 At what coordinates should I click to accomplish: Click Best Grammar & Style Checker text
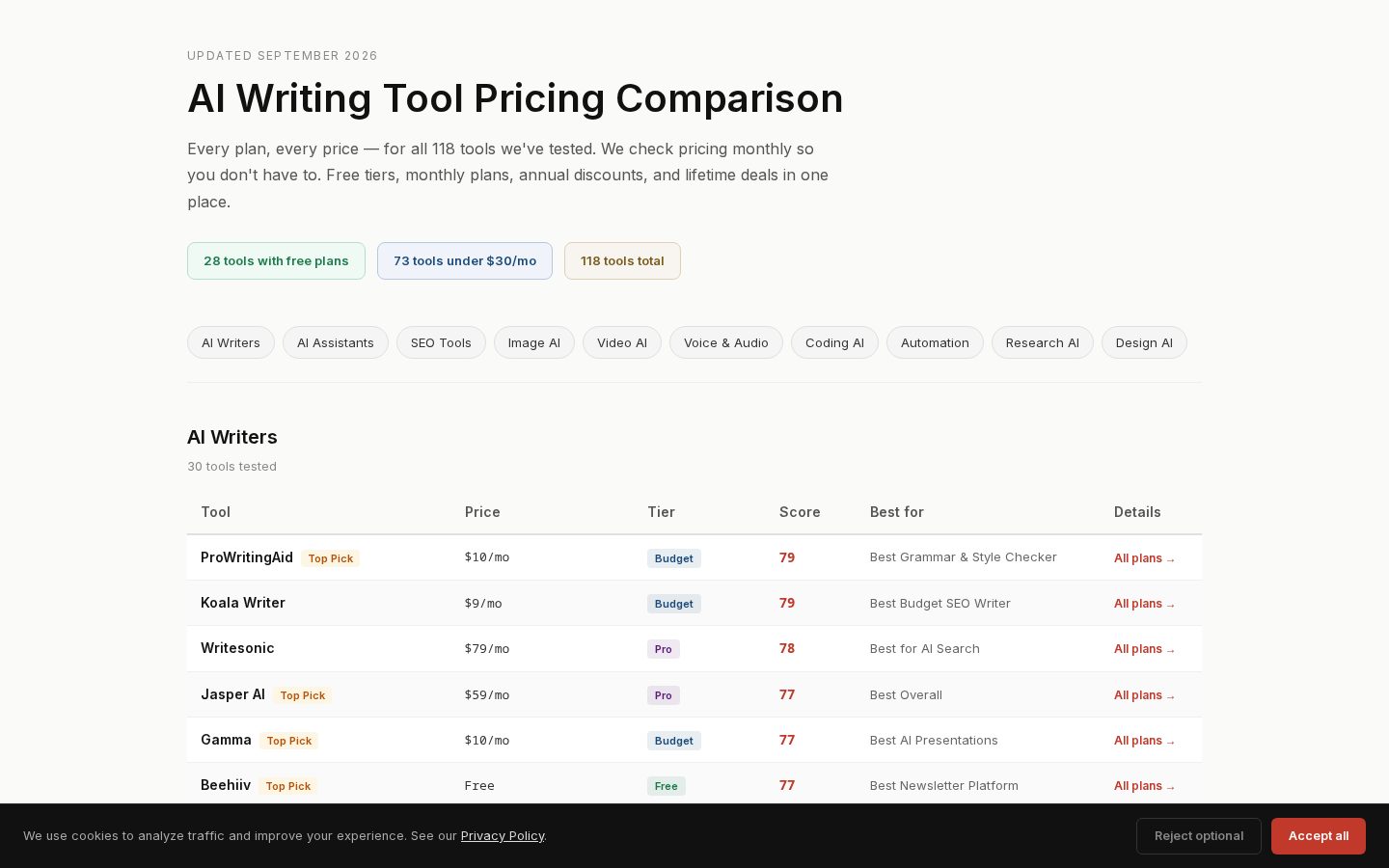[x=964, y=556]
